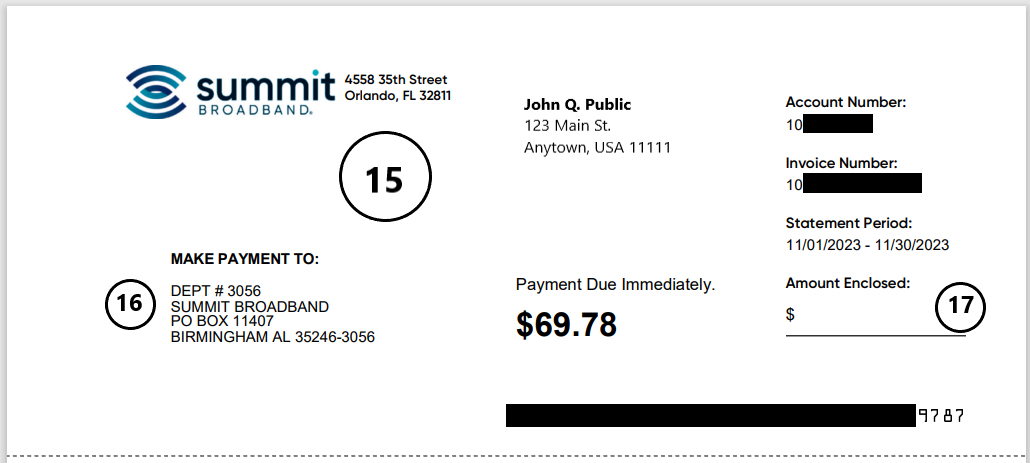Click the Summit Broadband logo icon

[155, 90]
